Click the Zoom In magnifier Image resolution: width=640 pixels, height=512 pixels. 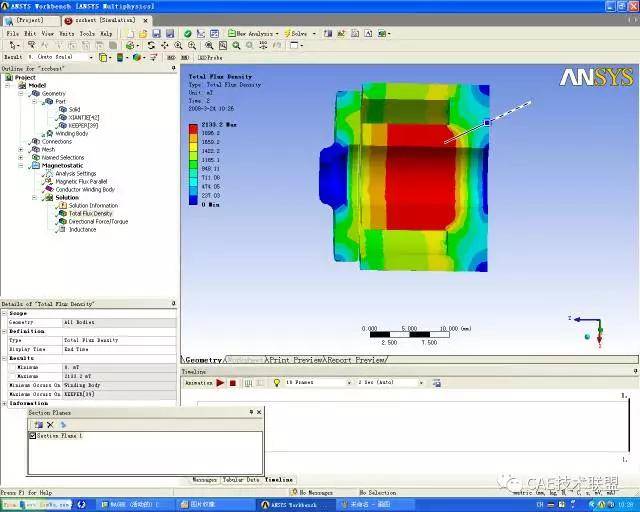coord(178,45)
